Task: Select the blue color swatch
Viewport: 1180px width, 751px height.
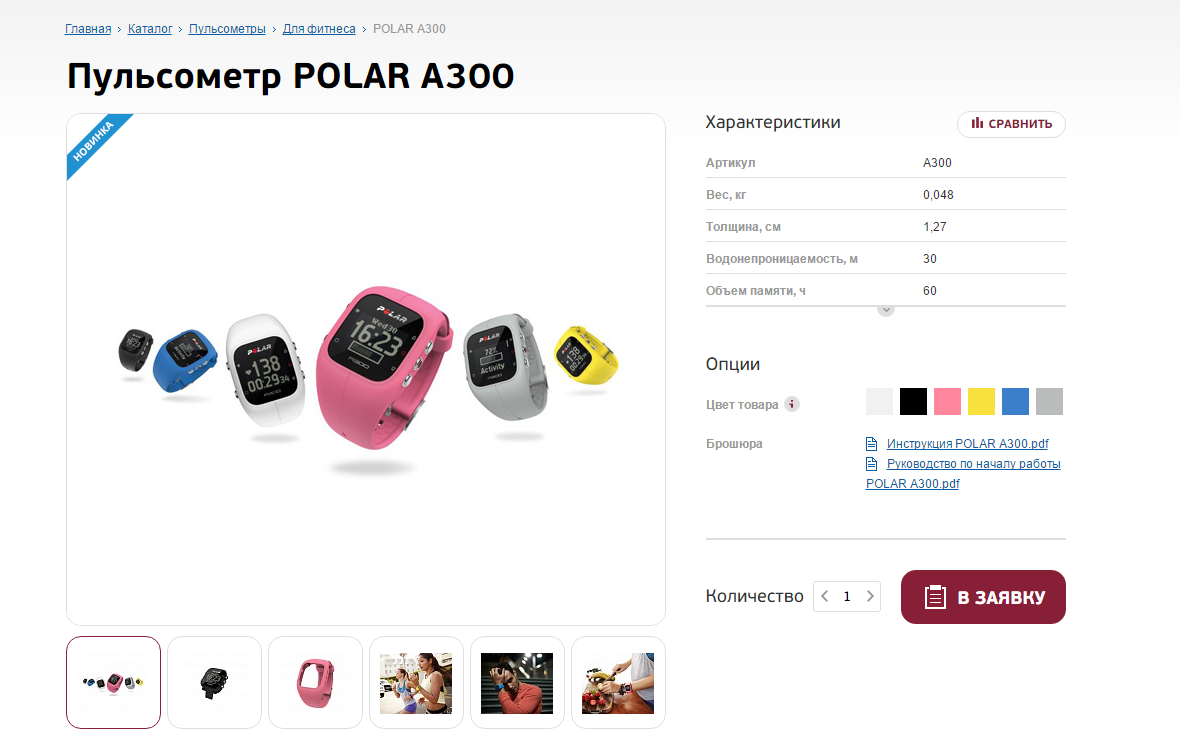Action: (1014, 402)
